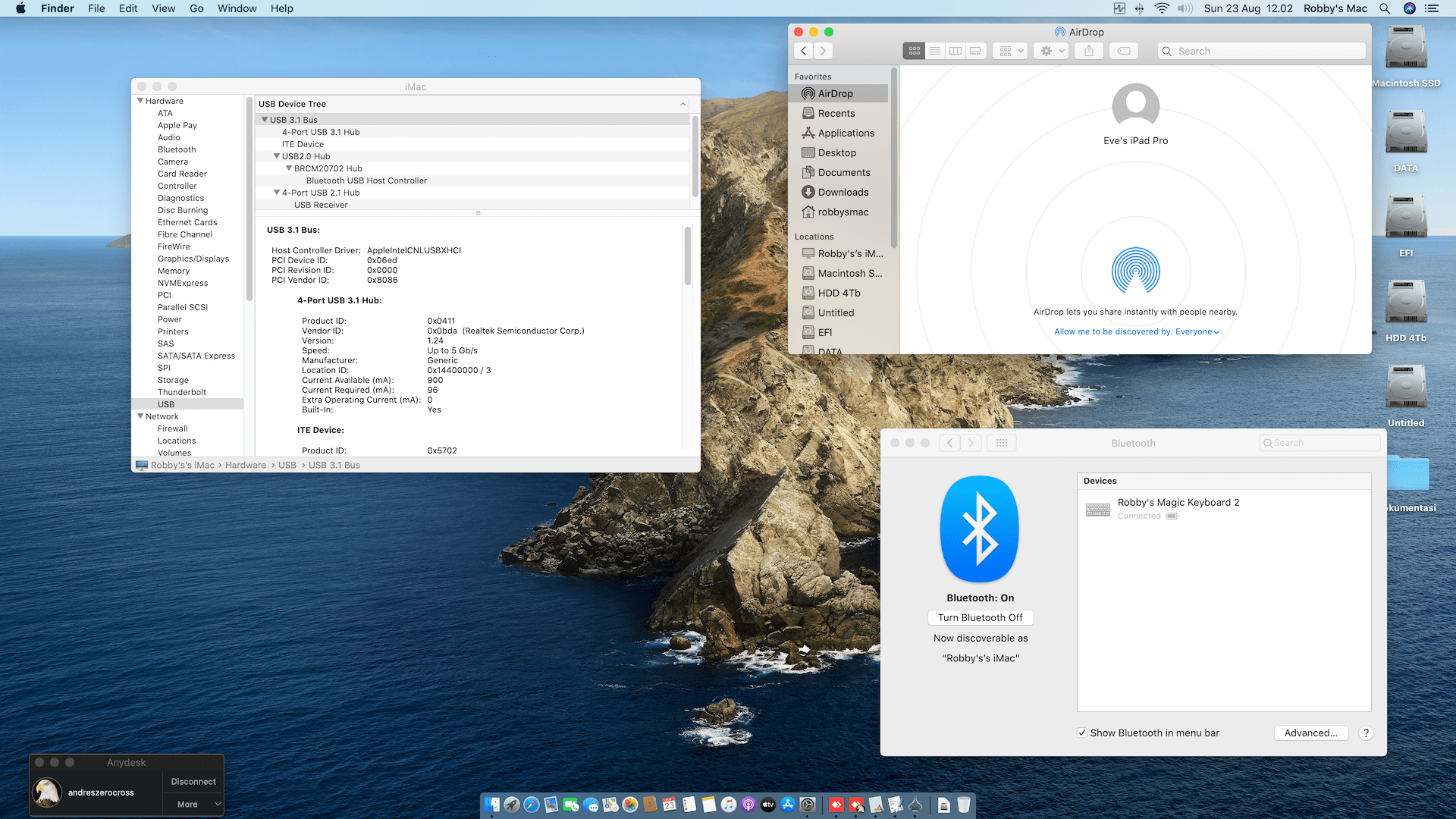Collapse the USB2.0 Hub tree node
The width and height of the screenshot is (1456, 819).
tap(277, 156)
